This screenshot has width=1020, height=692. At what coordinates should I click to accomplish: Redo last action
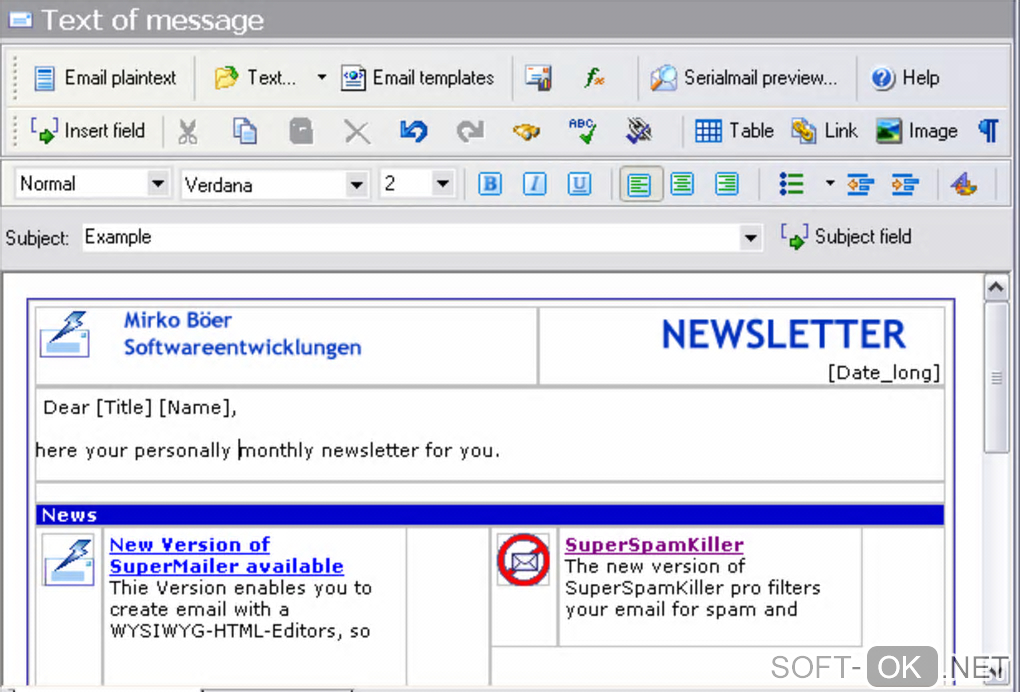(x=470, y=131)
